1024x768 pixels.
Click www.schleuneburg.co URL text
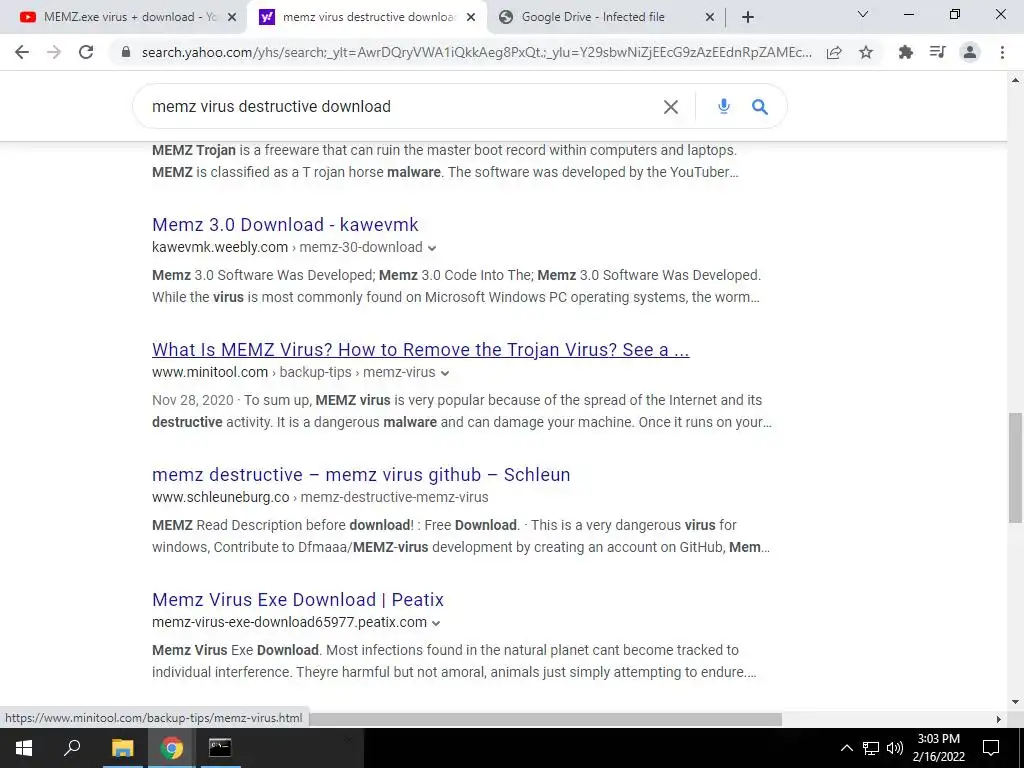(221, 497)
